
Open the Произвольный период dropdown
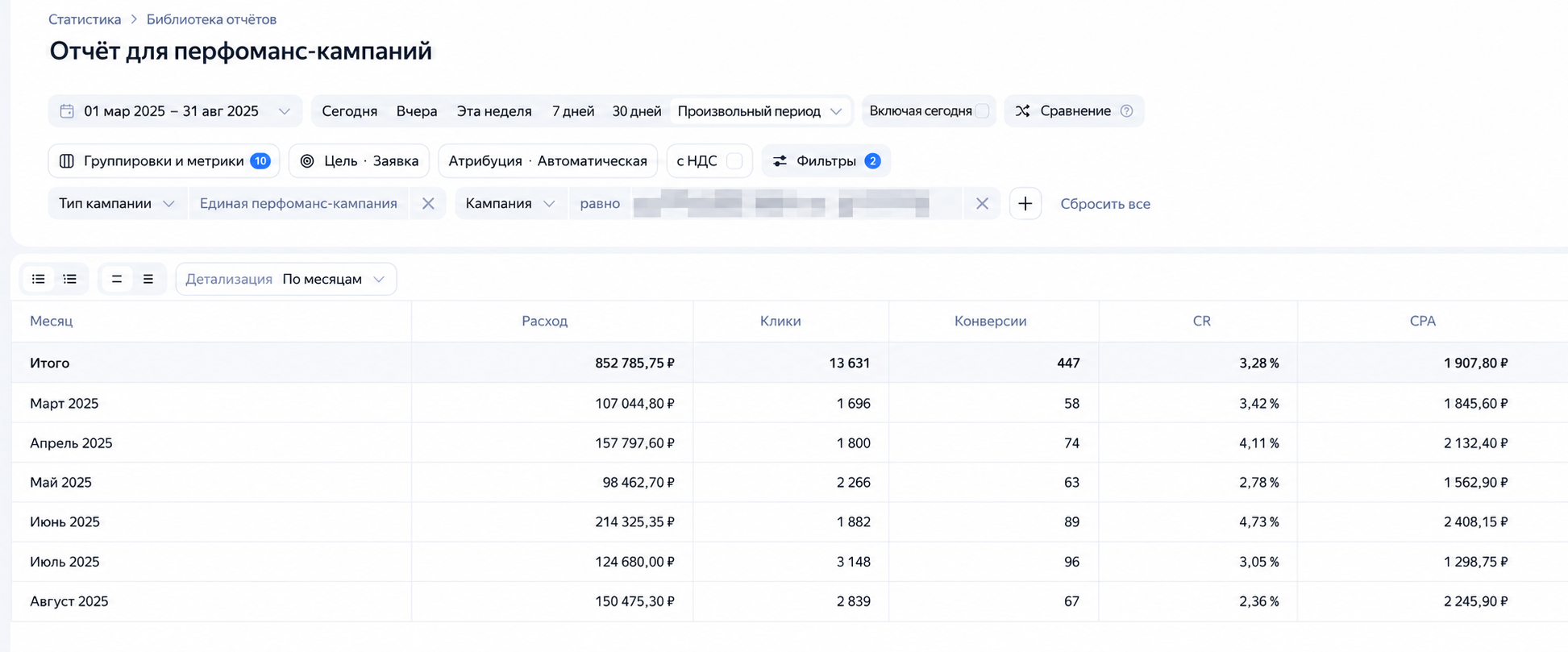[760, 111]
